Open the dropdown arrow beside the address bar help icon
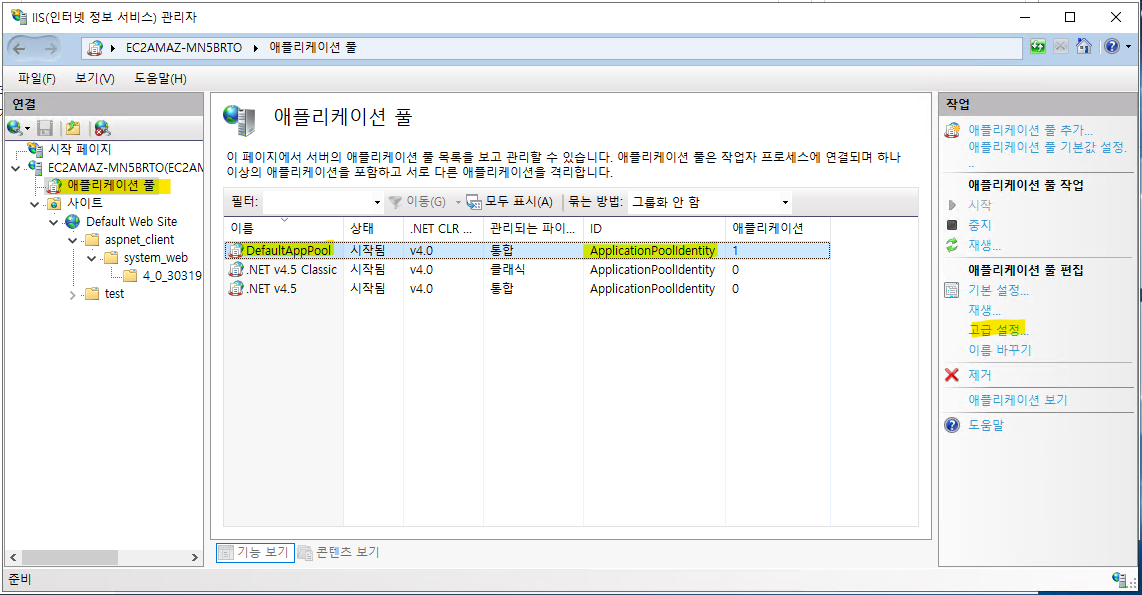1142x595 pixels. pos(1128,47)
